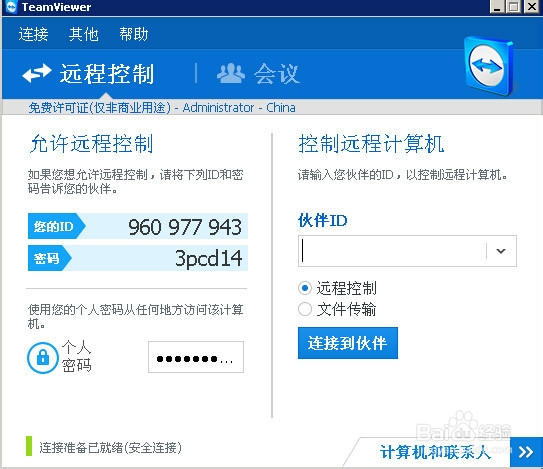Viewport: 543px width, 469px height.
Task: Expand the double-arrow contacts expander
Action: [526, 452]
